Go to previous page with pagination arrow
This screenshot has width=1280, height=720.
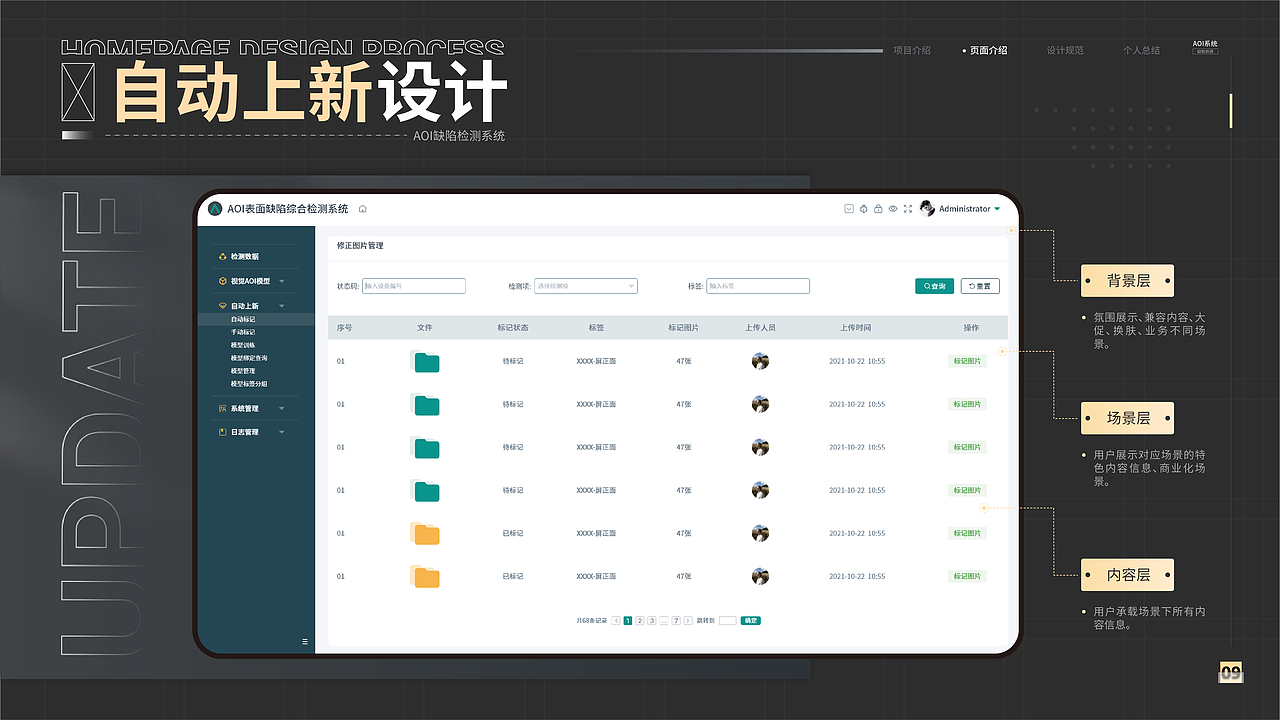point(616,621)
